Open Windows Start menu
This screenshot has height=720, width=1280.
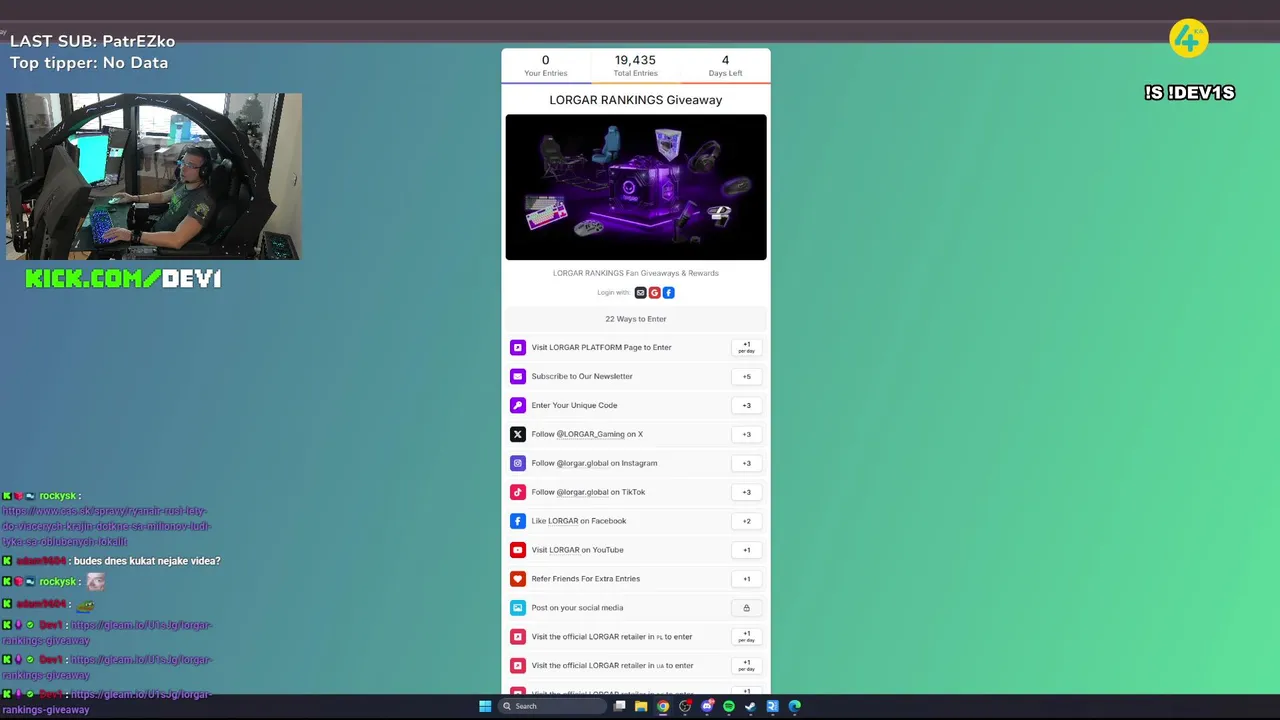[485, 706]
